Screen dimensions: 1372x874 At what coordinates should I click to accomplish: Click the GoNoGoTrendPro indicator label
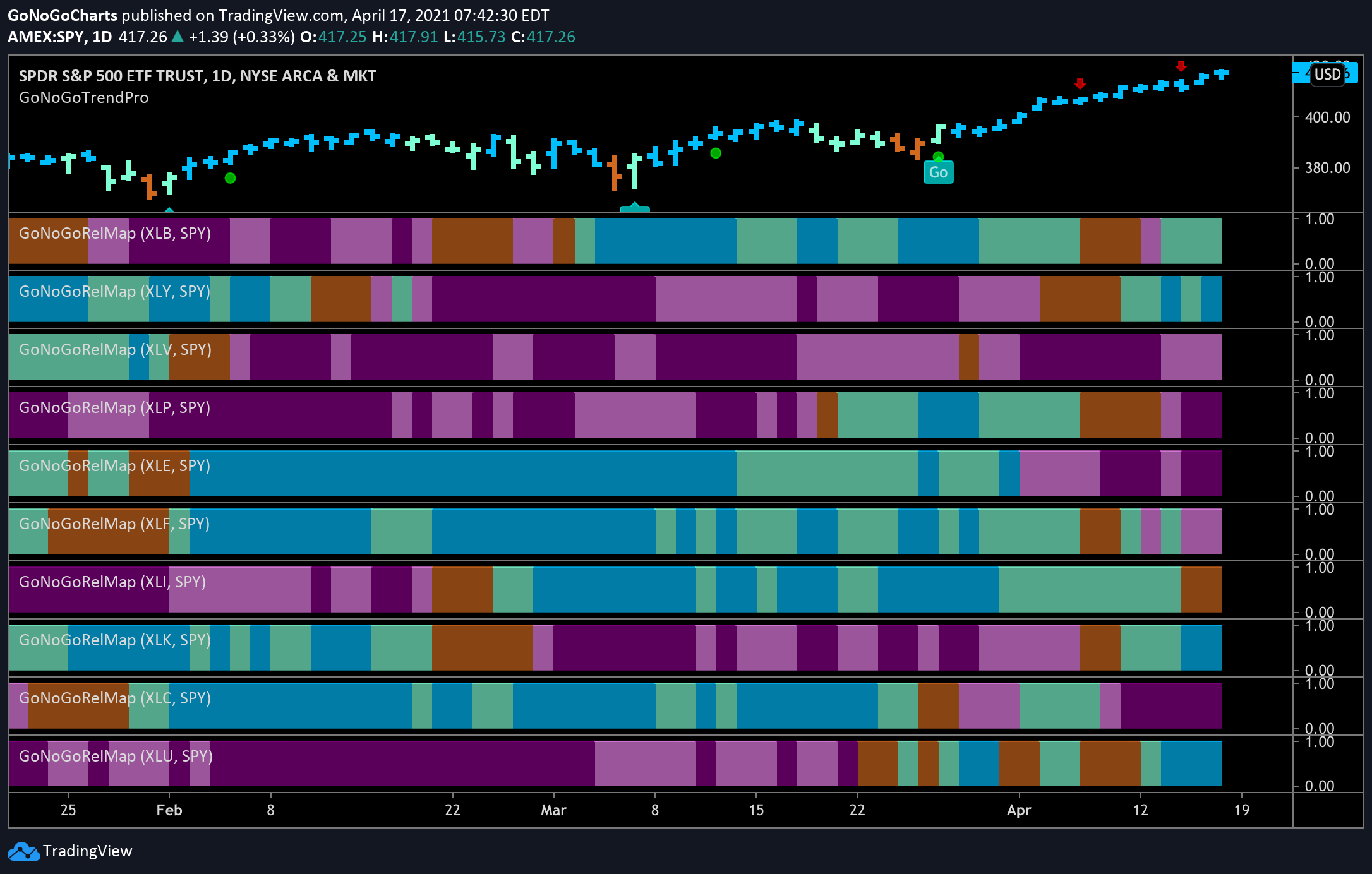tap(84, 97)
